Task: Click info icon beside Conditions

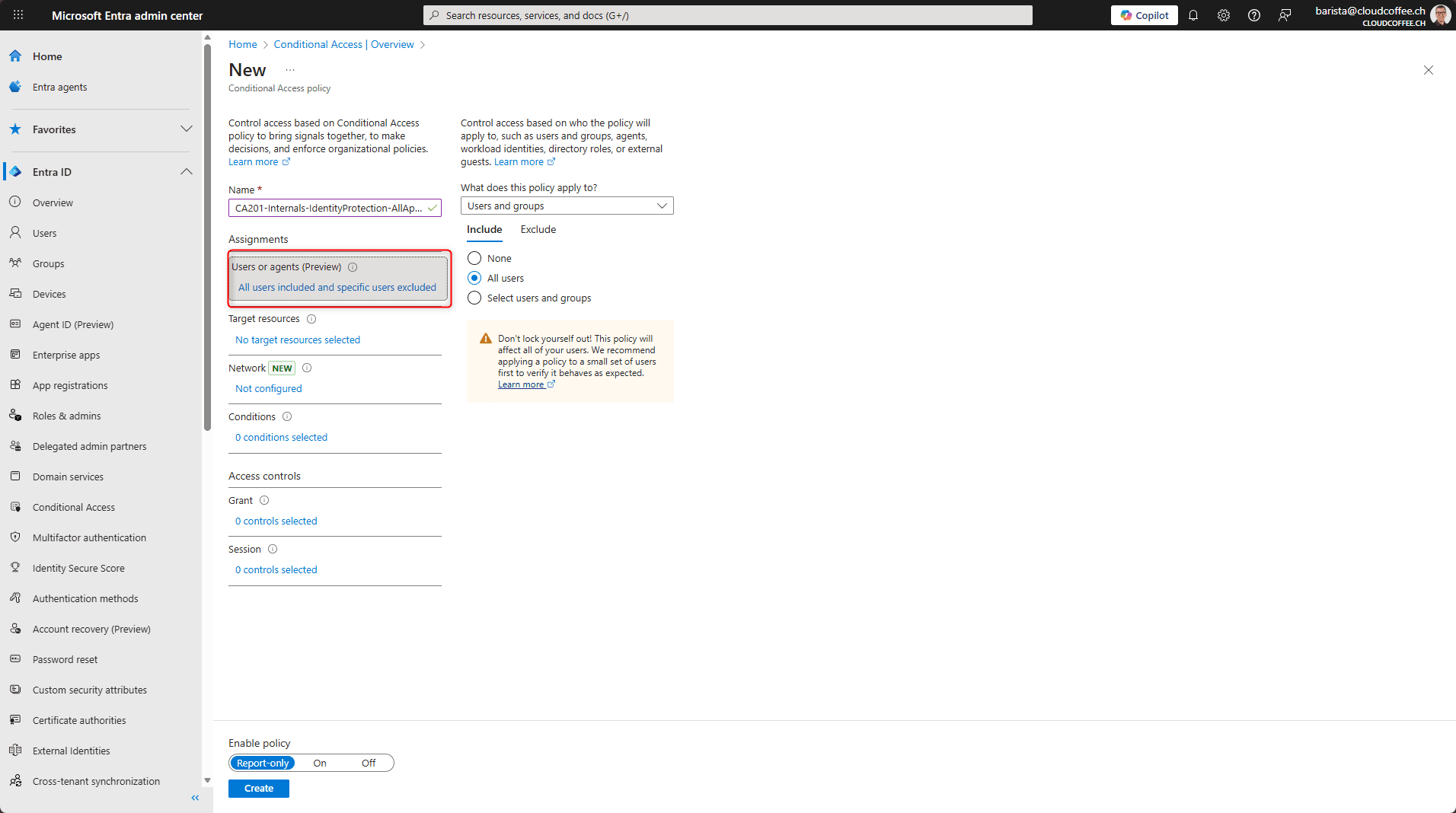Action: [x=287, y=416]
